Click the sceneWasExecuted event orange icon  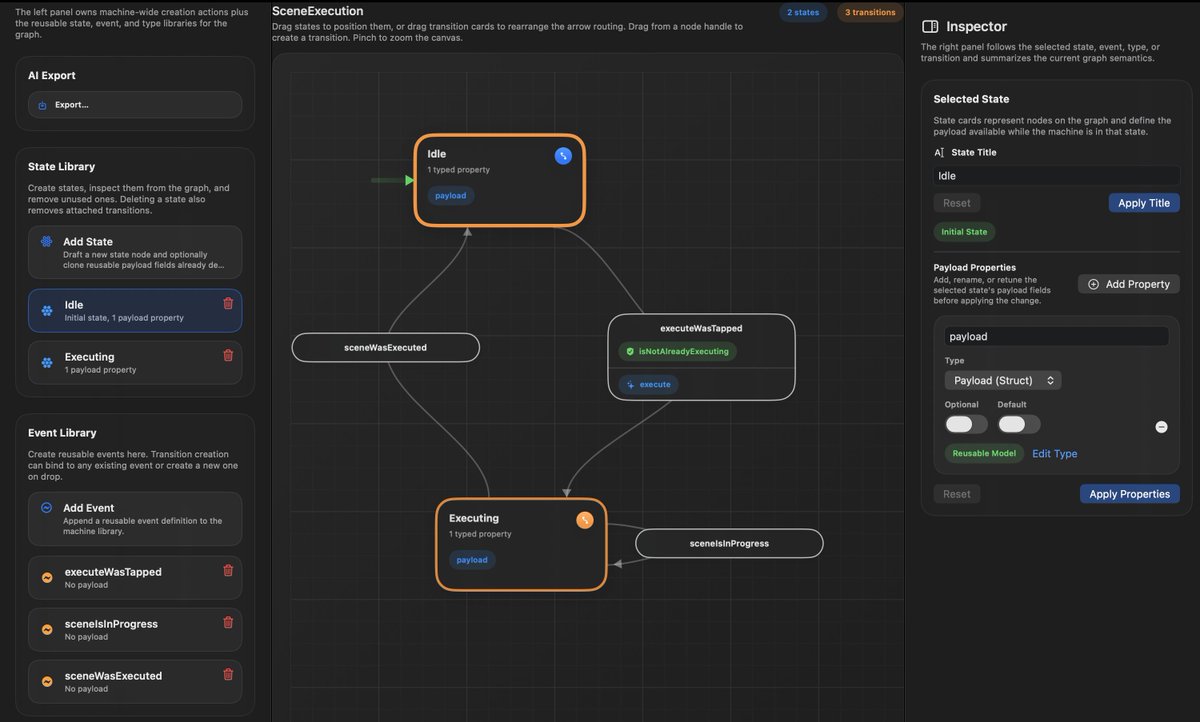pos(46,682)
